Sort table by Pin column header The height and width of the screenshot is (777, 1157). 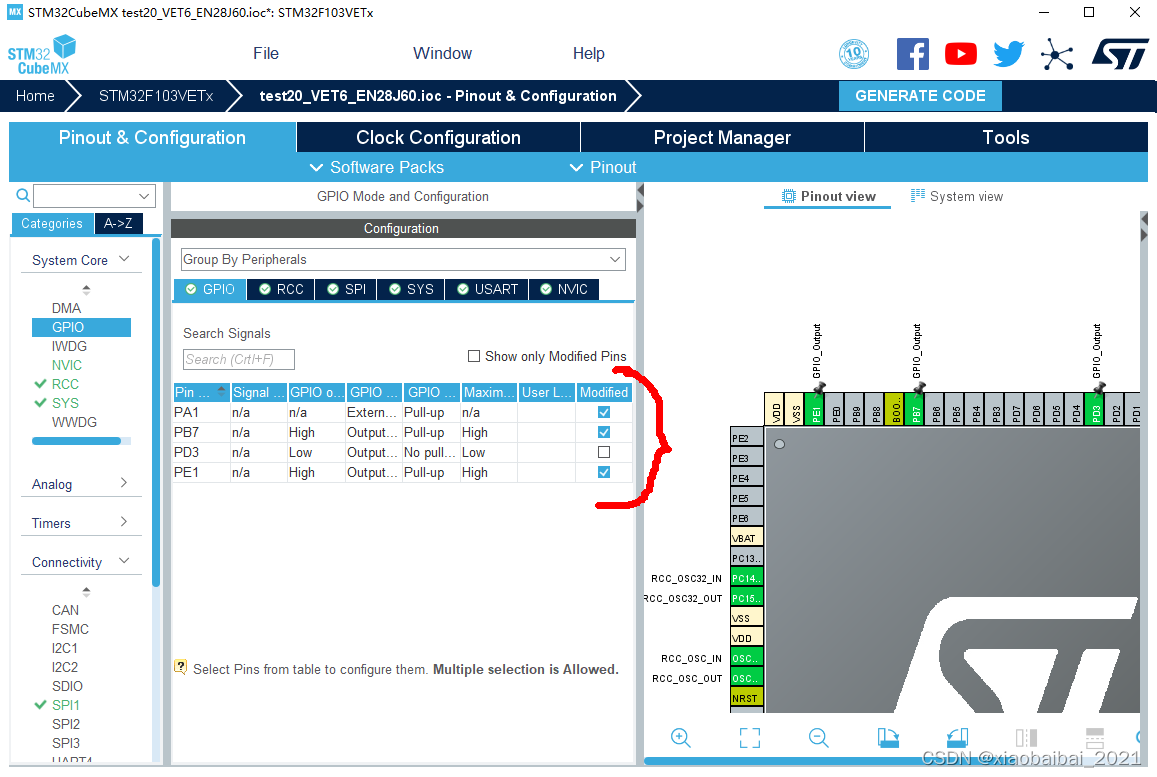click(201, 393)
